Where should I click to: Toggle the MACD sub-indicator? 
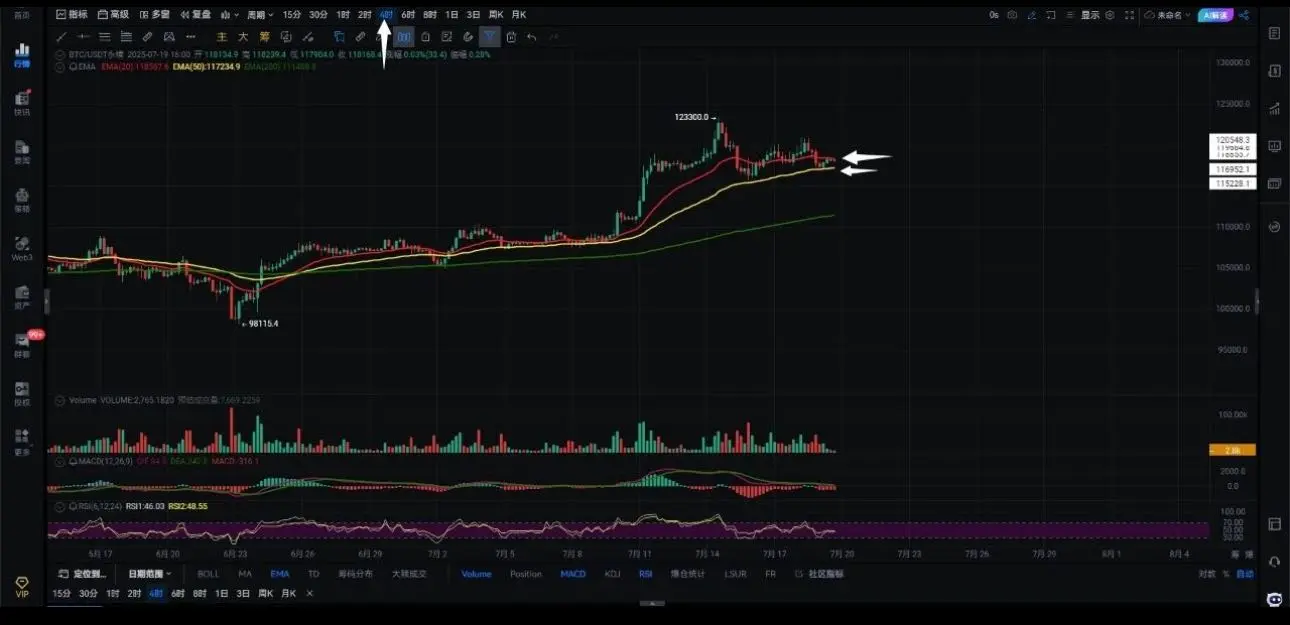pos(573,574)
